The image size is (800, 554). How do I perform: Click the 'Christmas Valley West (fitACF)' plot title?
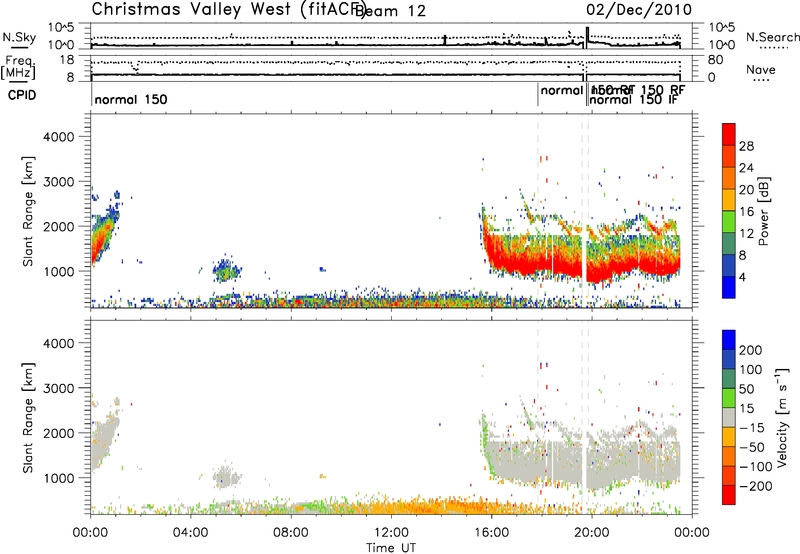(x=228, y=9)
